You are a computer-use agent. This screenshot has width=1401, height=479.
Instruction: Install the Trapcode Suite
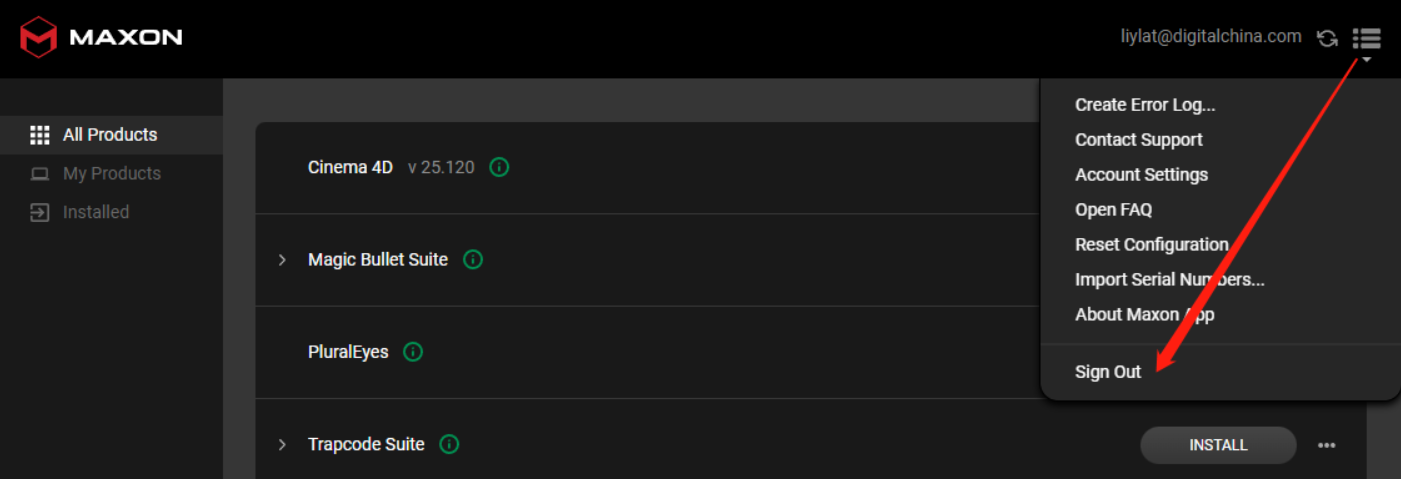pos(1218,445)
